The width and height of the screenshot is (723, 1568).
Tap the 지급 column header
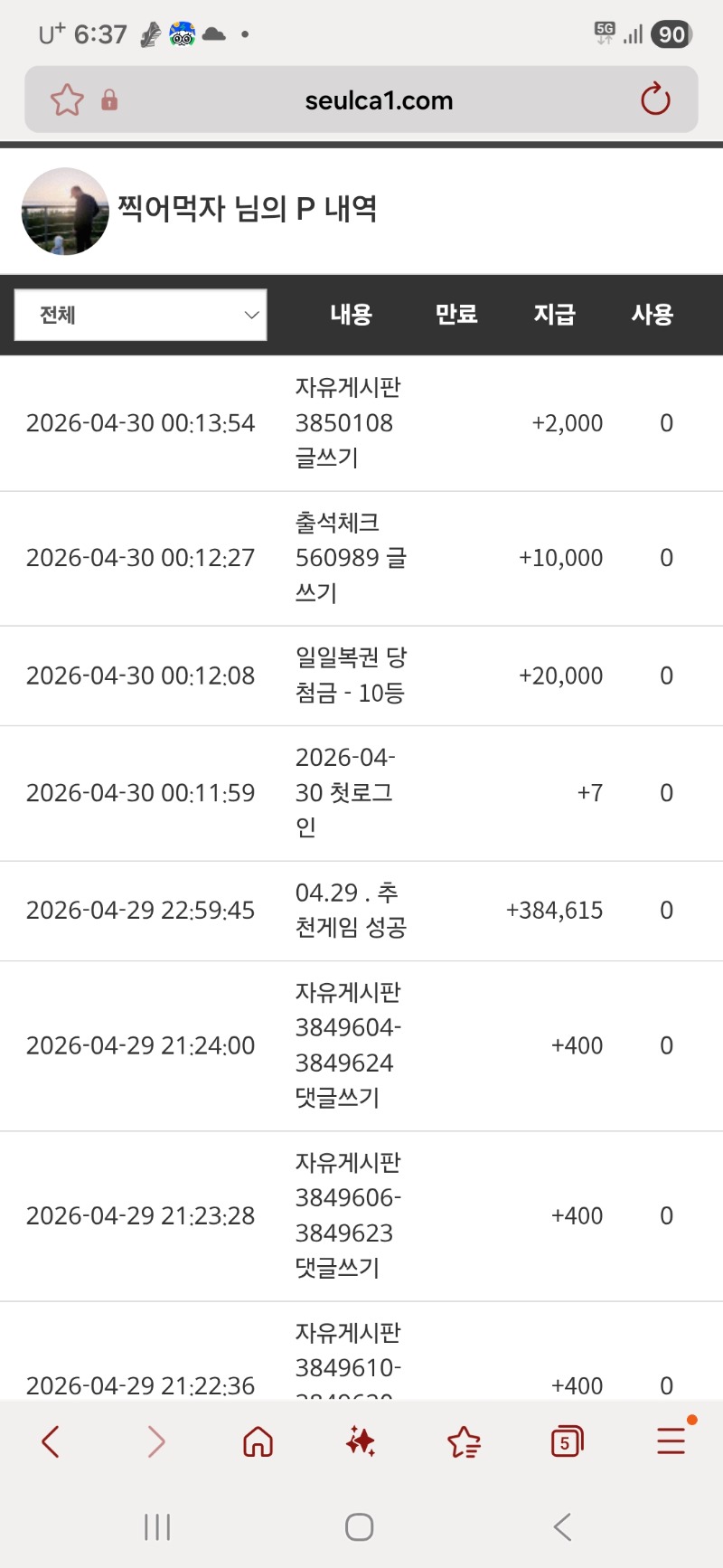(554, 315)
